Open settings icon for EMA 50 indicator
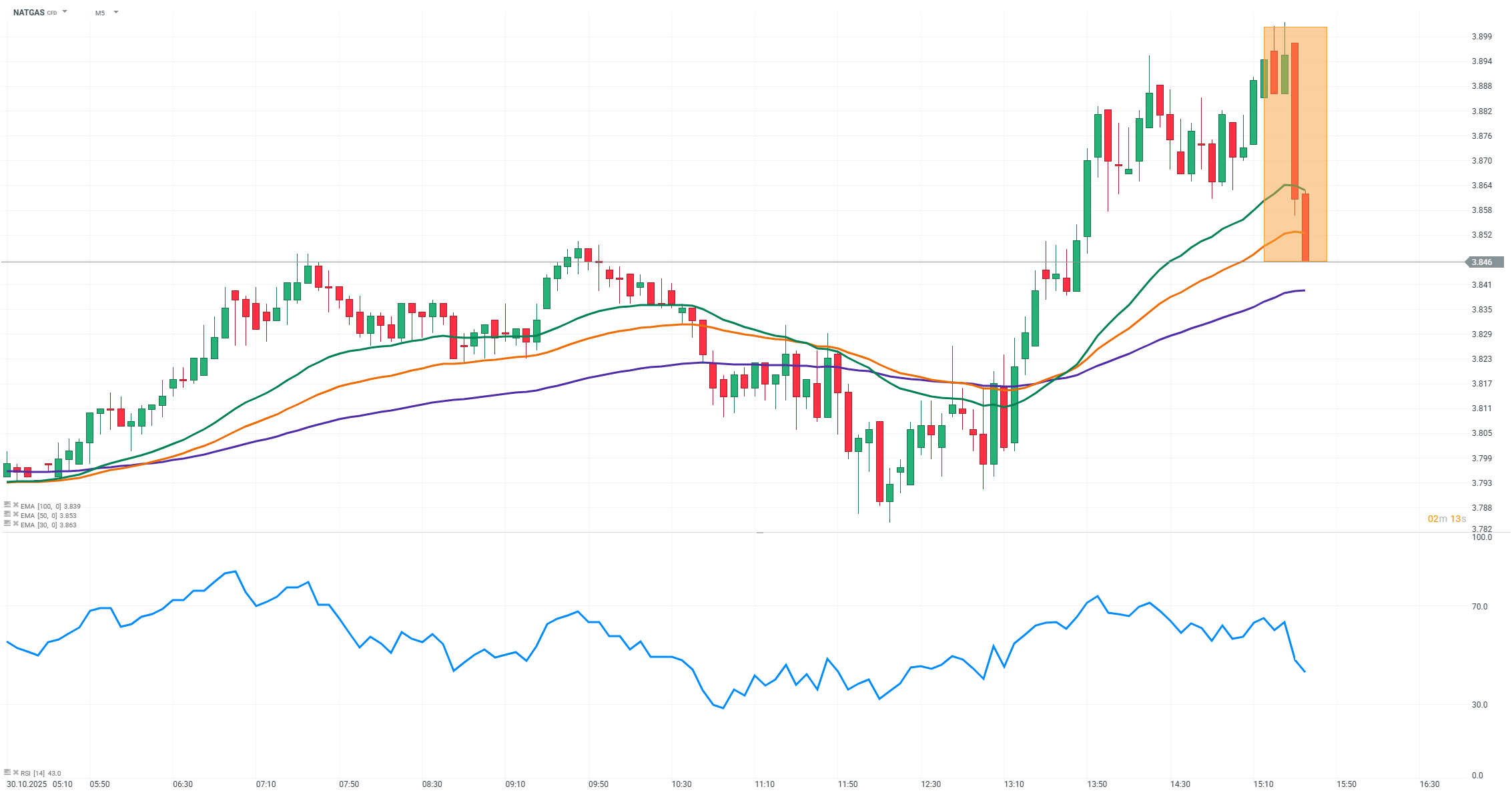 point(7,515)
